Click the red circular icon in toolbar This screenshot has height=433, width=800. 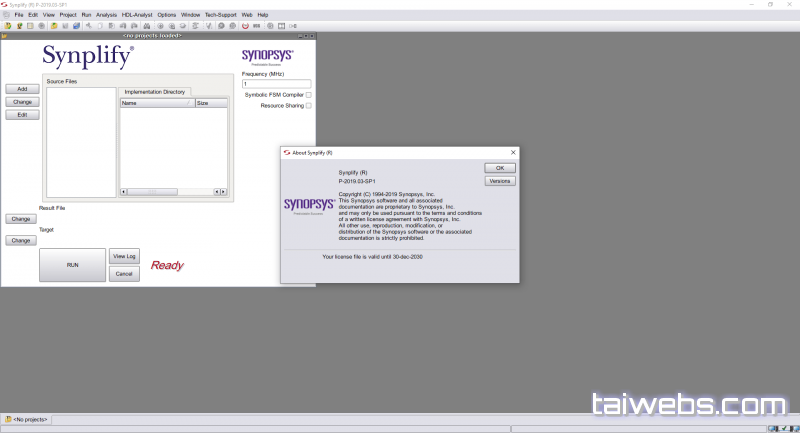point(245,25)
